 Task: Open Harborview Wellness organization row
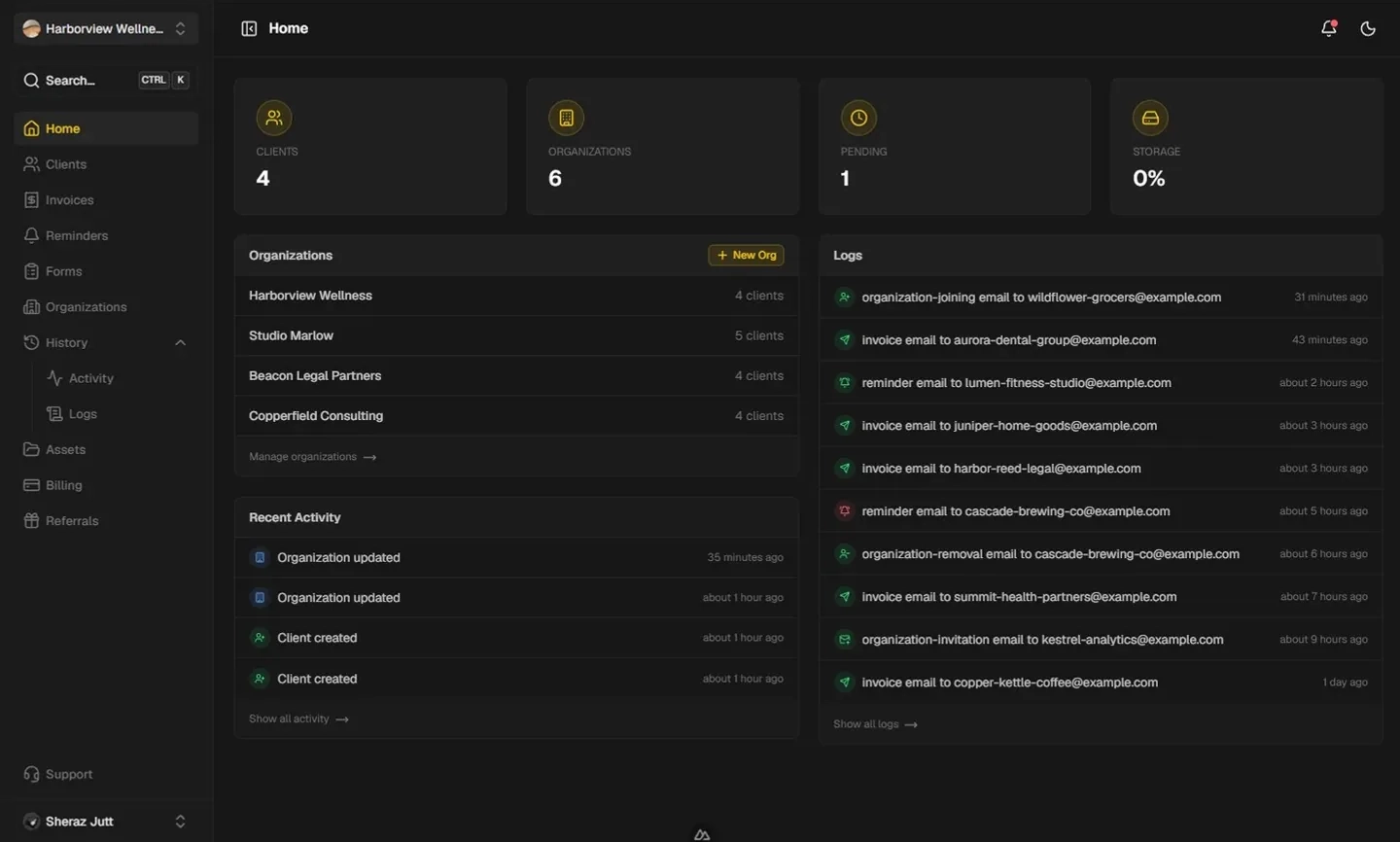tap(516, 296)
